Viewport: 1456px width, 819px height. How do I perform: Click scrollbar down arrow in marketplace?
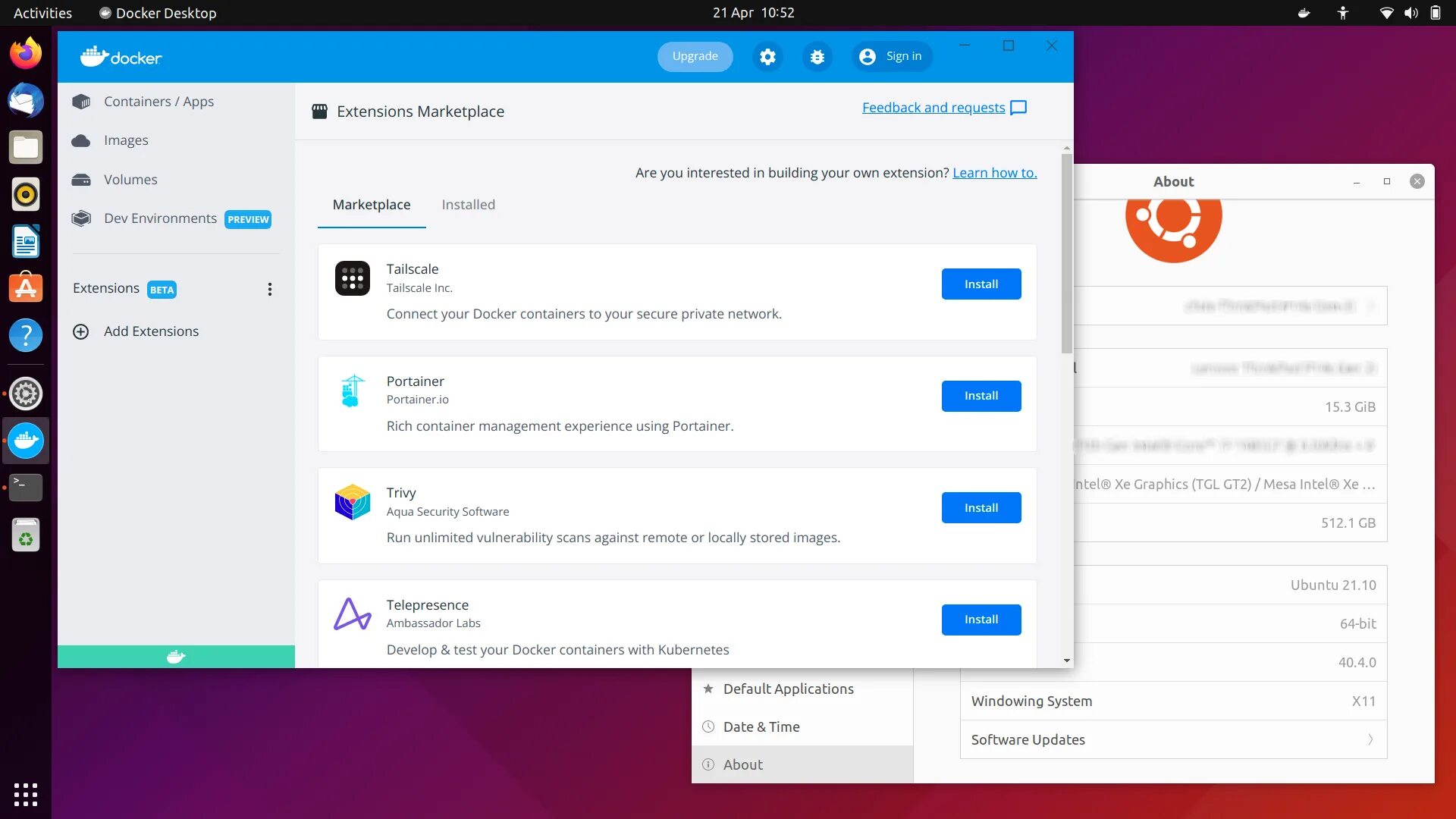click(x=1067, y=661)
